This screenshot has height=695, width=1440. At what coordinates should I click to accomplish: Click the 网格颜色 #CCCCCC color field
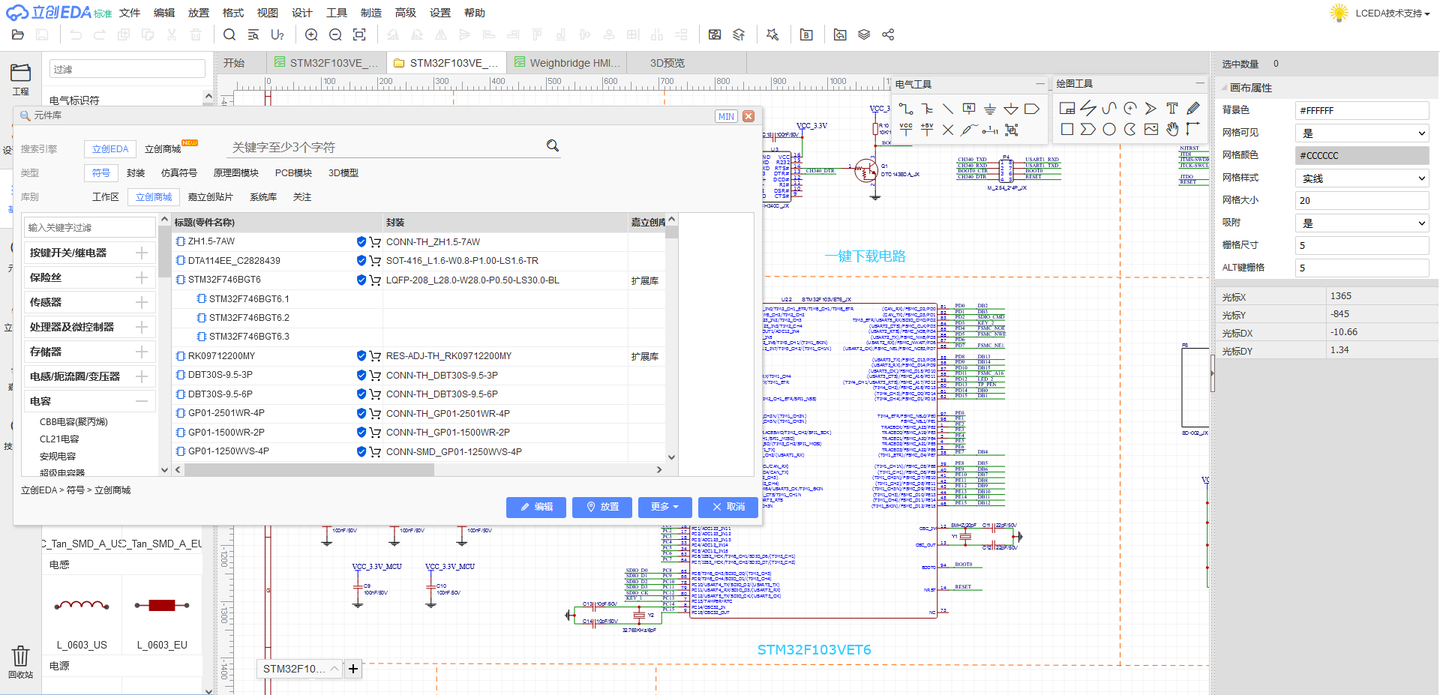1361,156
